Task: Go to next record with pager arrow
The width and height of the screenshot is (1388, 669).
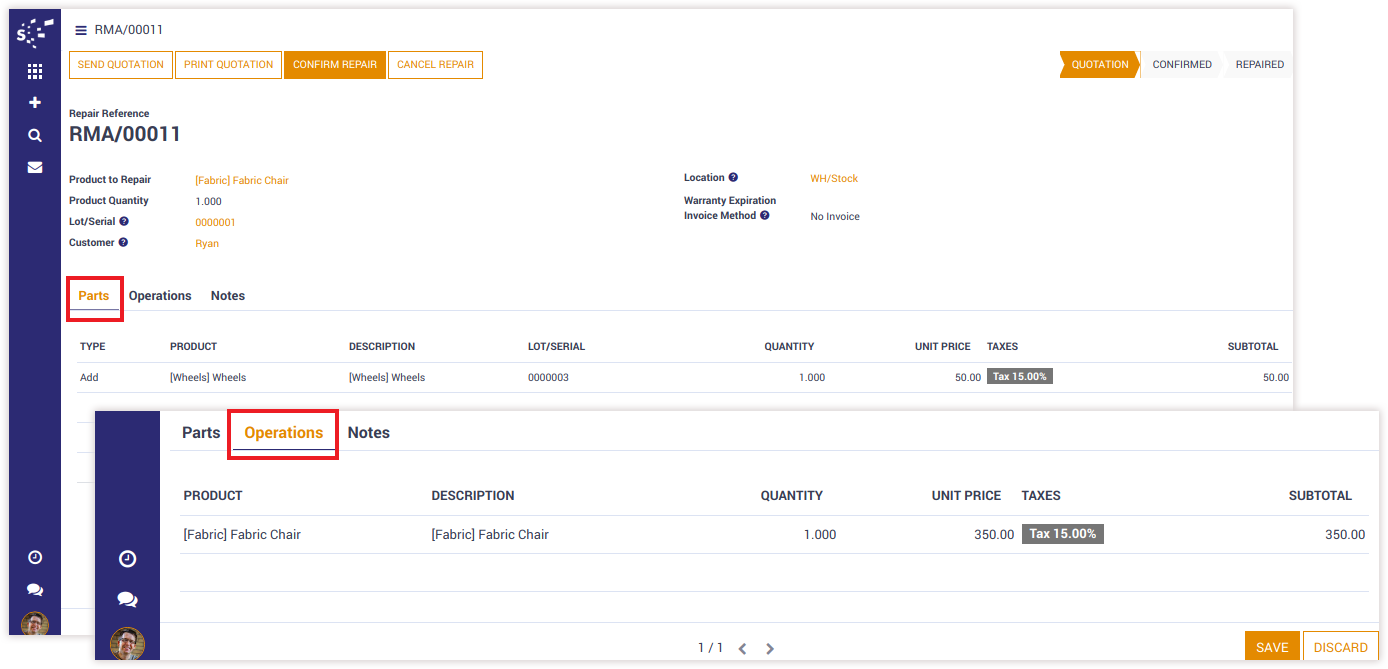Action: click(769, 648)
